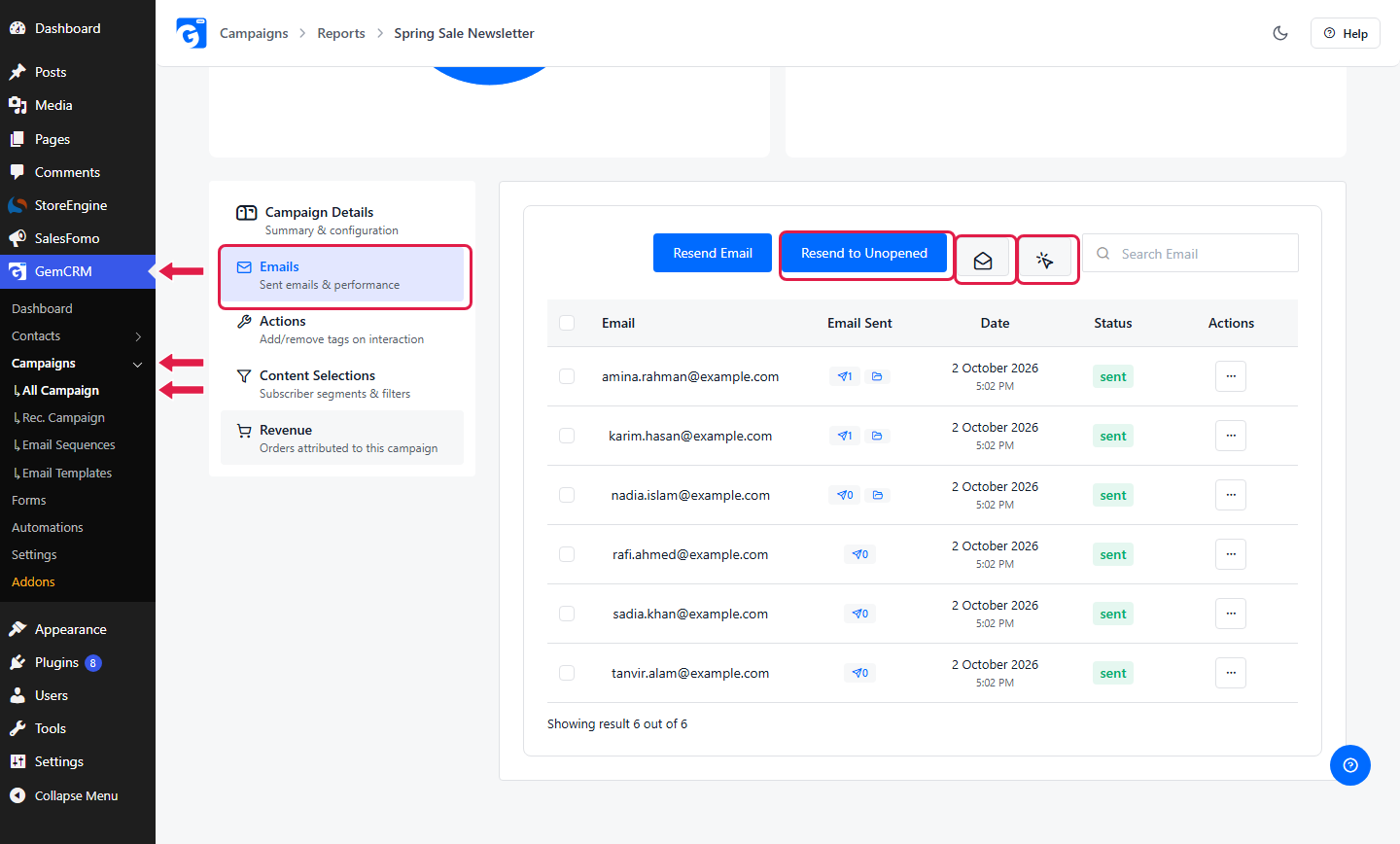Check the box for karim.hasan@example.com
This screenshot has width=1400, height=844.
tap(567, 436)
